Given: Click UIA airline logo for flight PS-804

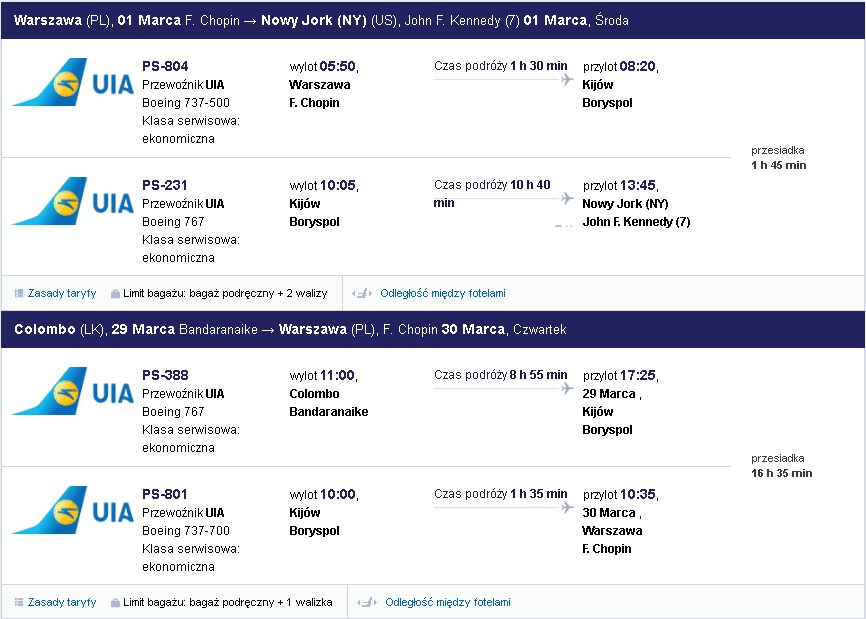Looking at the screenshot, I should click(x=73, y=82).
